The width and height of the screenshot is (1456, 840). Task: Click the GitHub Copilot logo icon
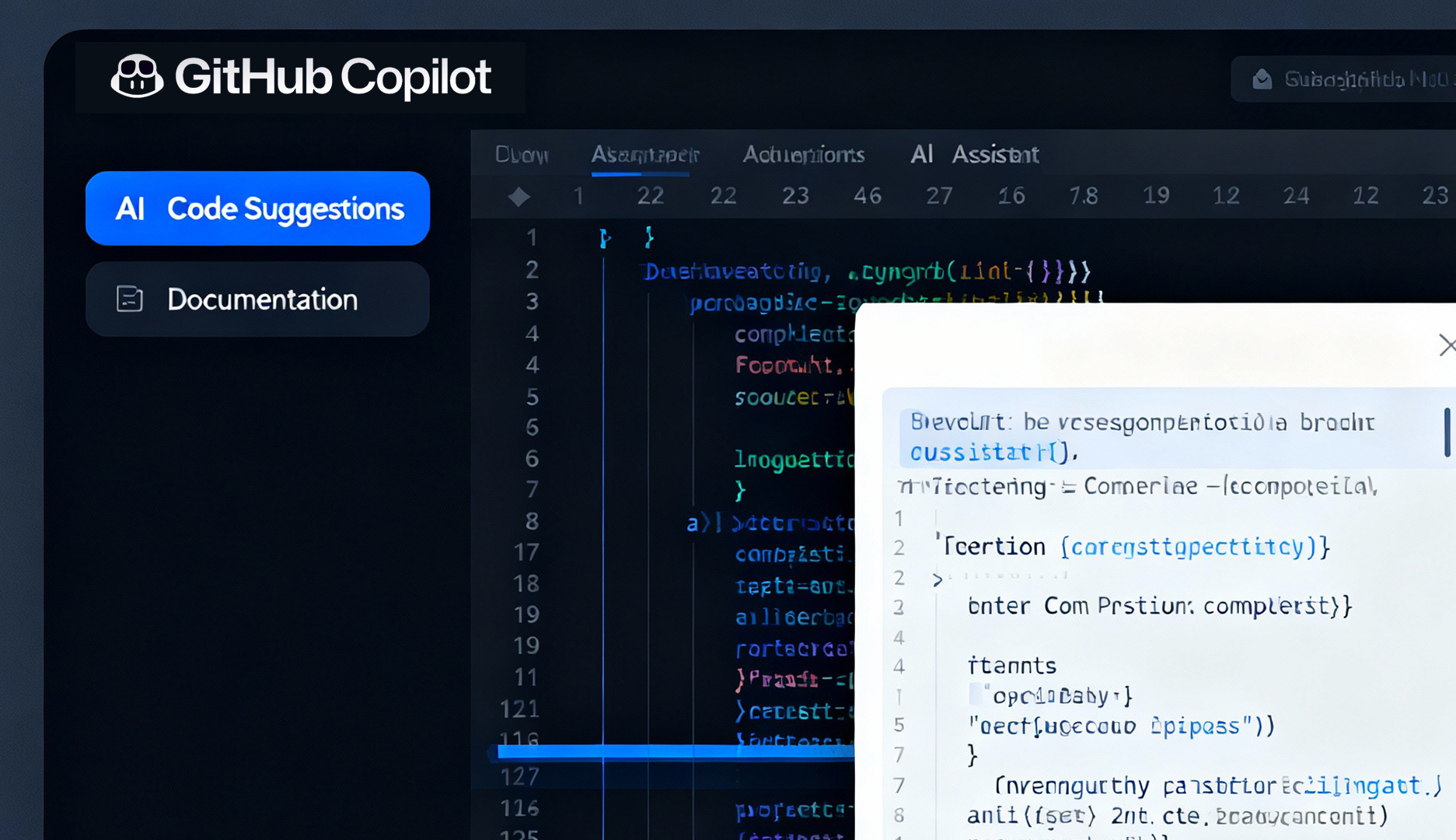137,76
